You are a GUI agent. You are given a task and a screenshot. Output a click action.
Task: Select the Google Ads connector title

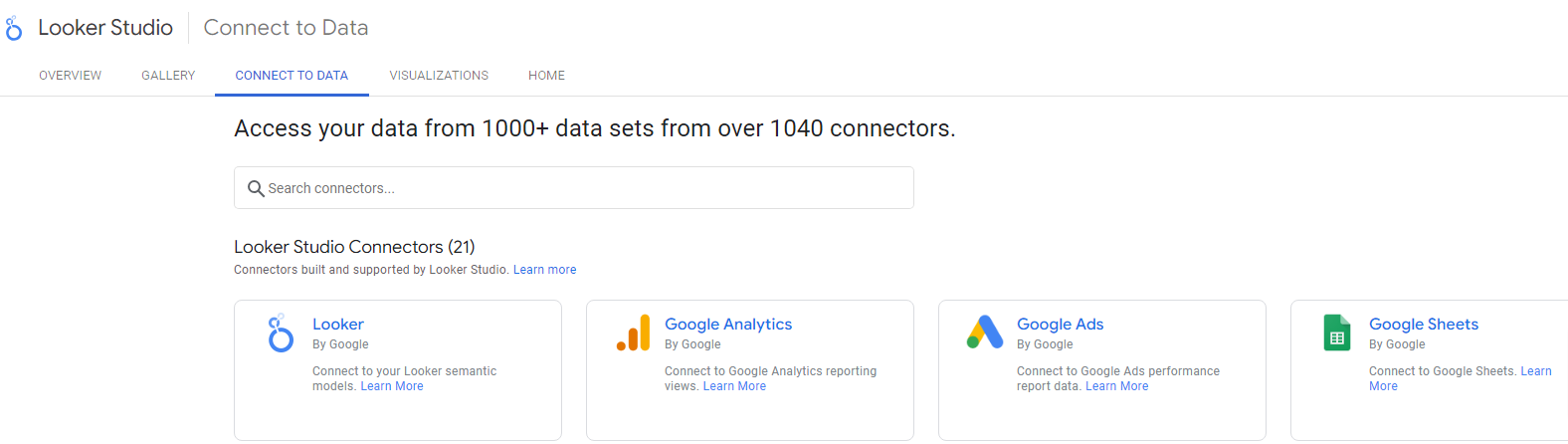tap(1060, 325)
